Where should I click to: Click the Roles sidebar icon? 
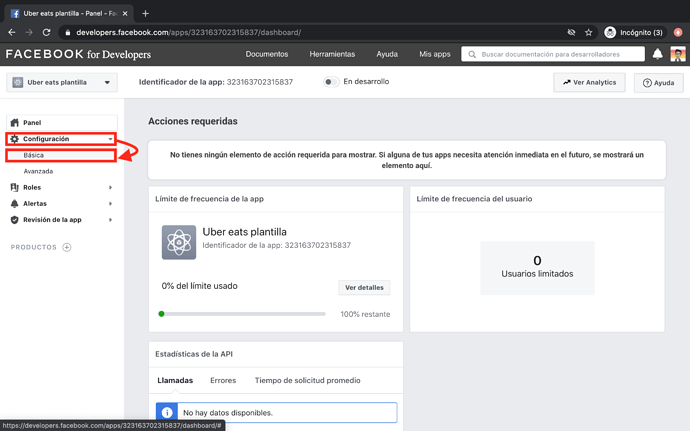pos(15,187)
